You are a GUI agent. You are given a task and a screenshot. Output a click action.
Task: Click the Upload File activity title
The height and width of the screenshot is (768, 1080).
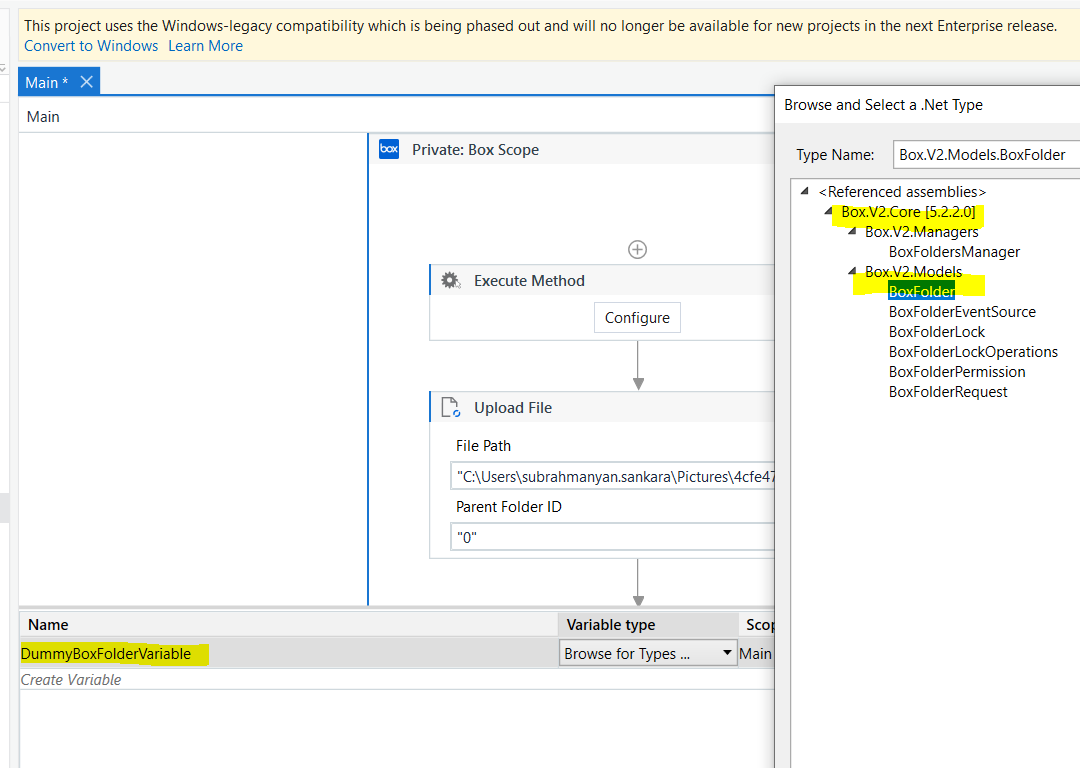coord(513,408)
